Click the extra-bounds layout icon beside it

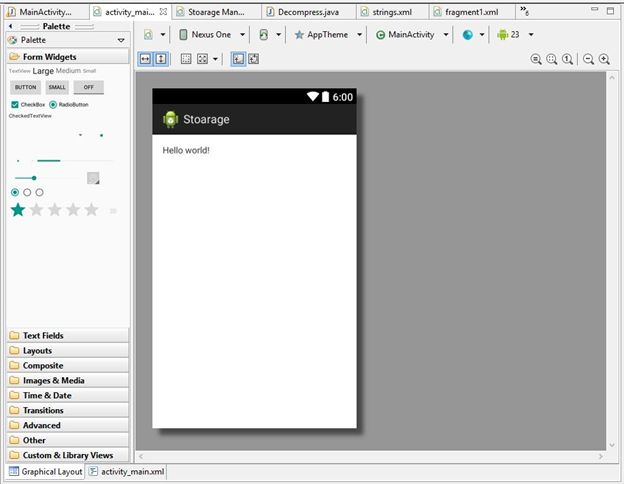[x=254, y=59]
